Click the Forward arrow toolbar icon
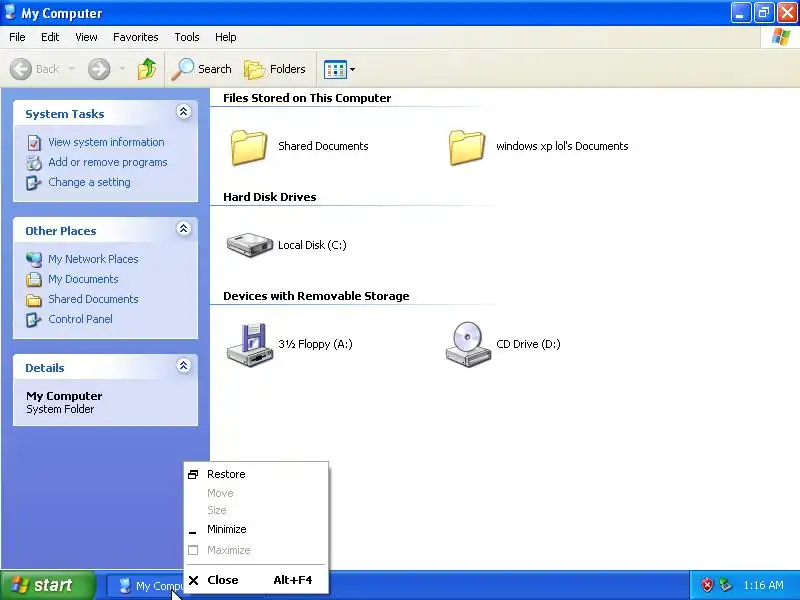800x600 pixels. pyautogui.click(x=99, y=69)
